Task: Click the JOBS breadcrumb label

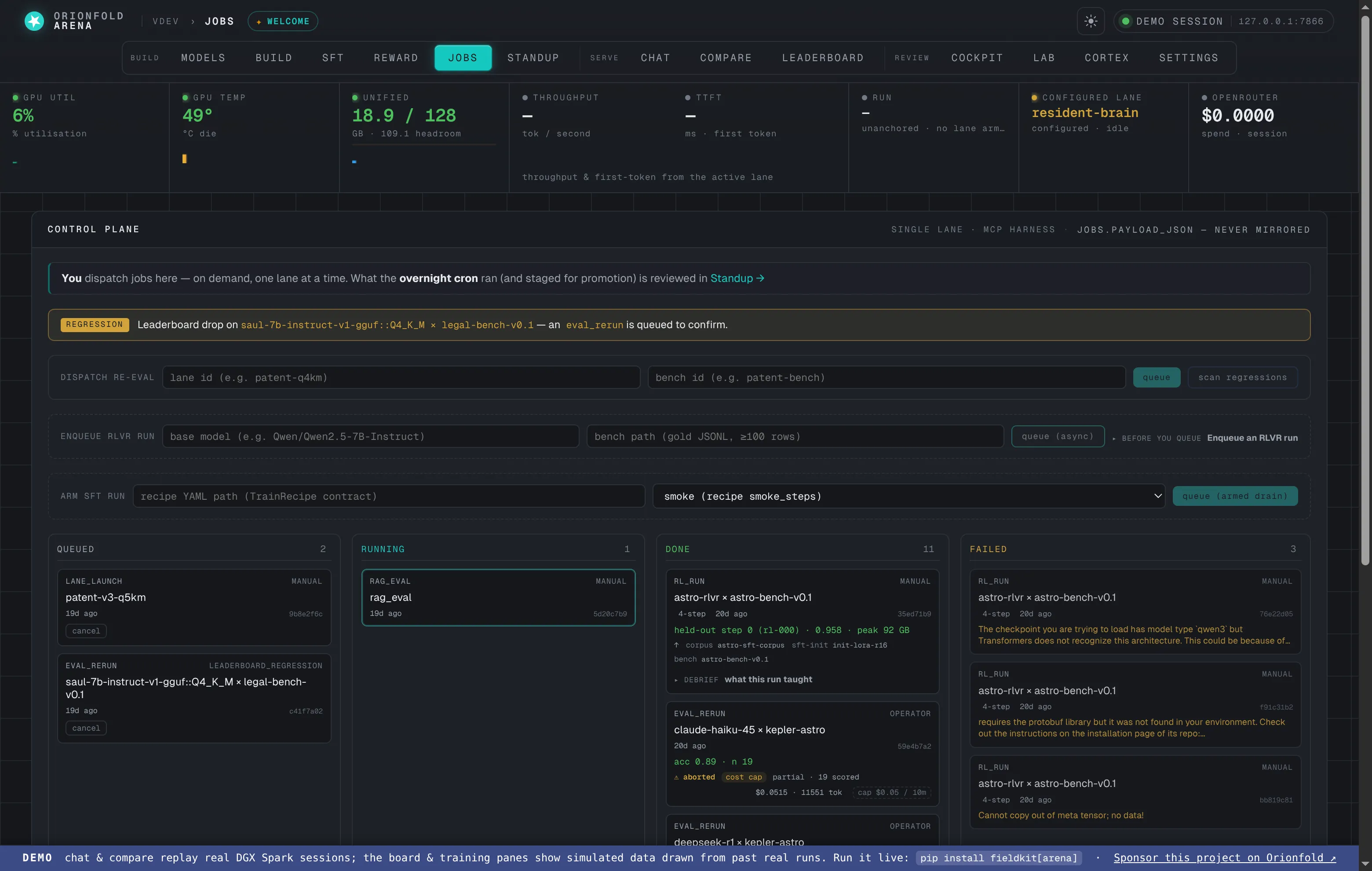Action: [219, 21]
